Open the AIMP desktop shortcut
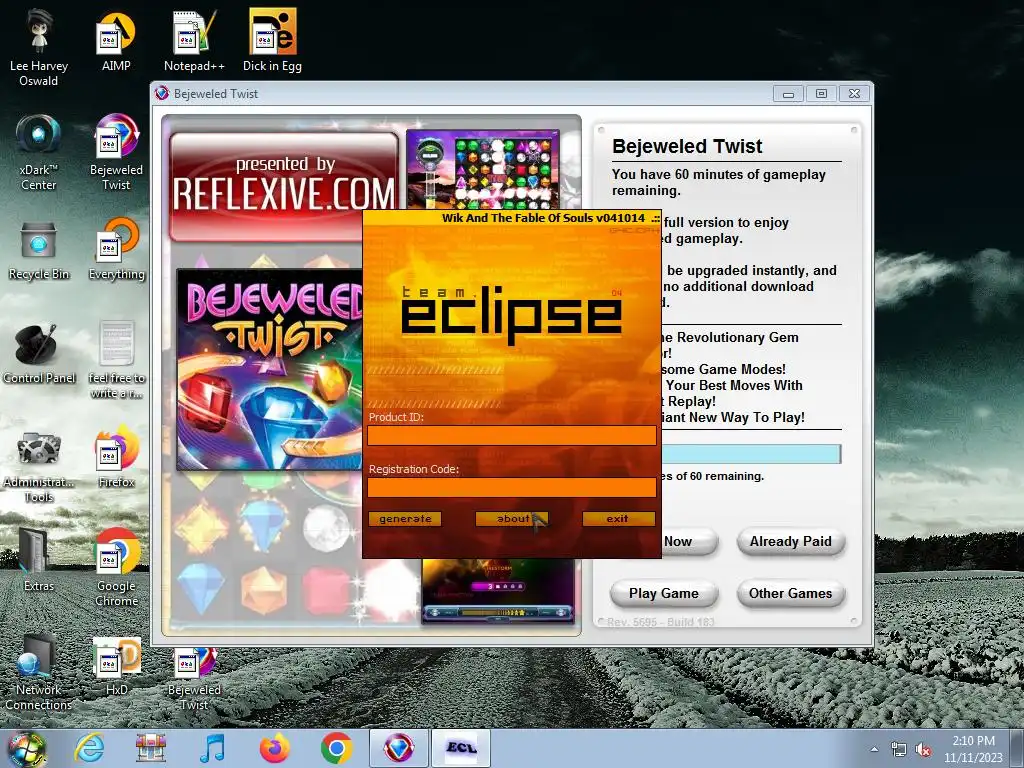The image size is (1024, 768). coord(116,40)
